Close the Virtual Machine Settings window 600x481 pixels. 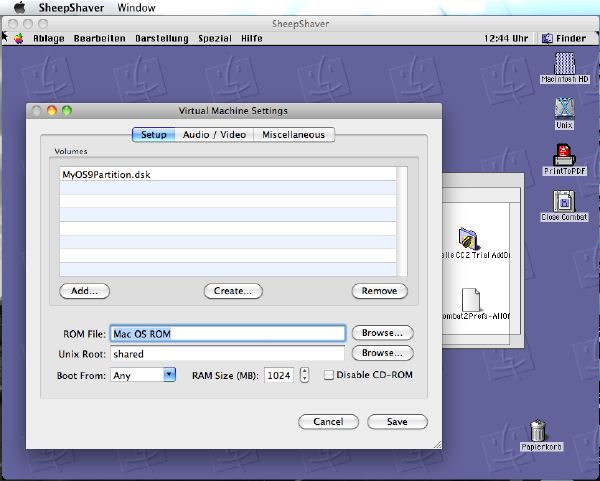36,111
